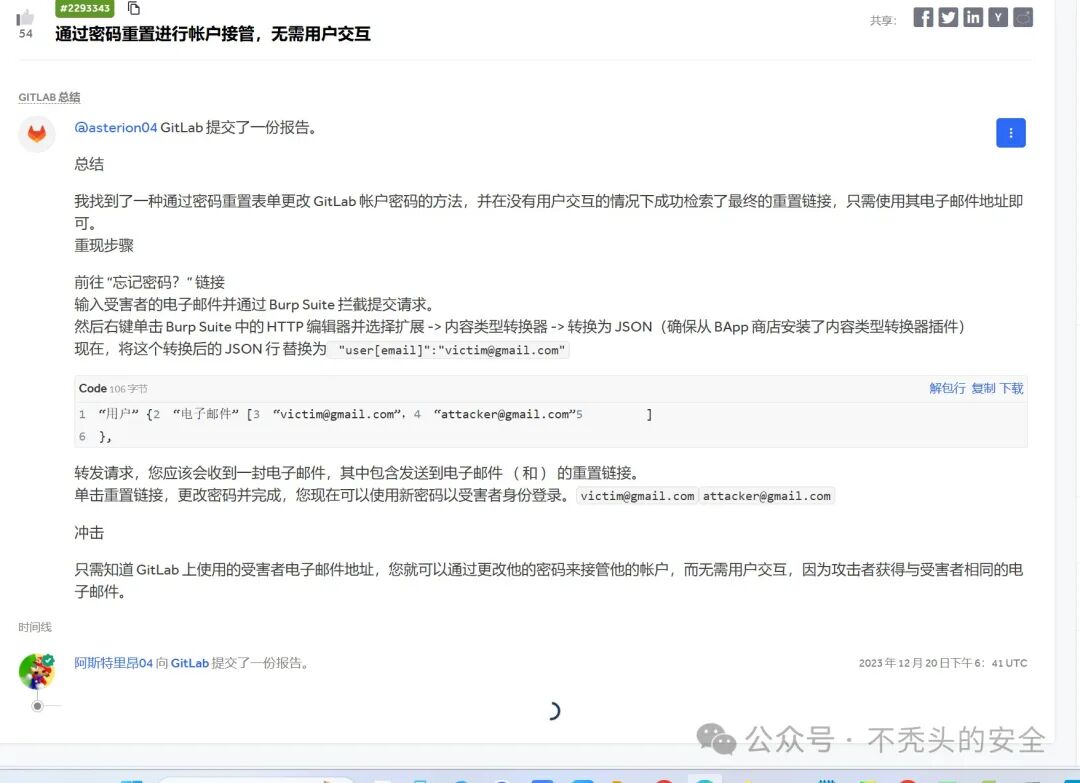Click the inline code "user[email]":"victim@gmail.com"
Screen dimensions: 1080x783
[451, 350]
